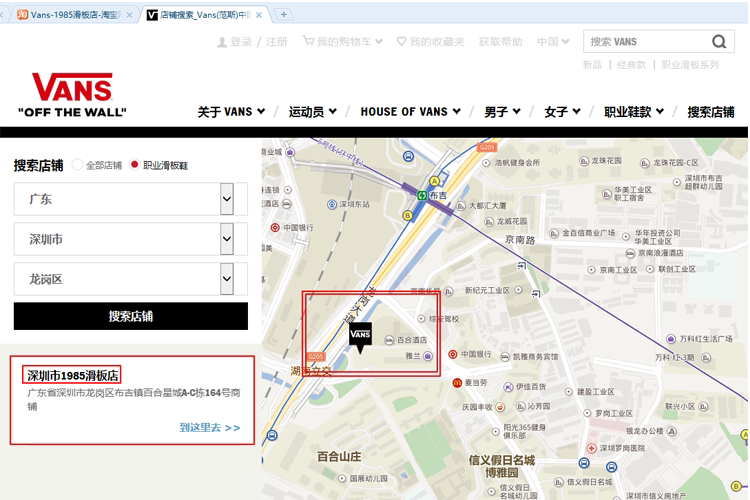This screenshot has width=750, height=500.
Task: Click the heart favorites icon
Action: click(x=401, y=42)
